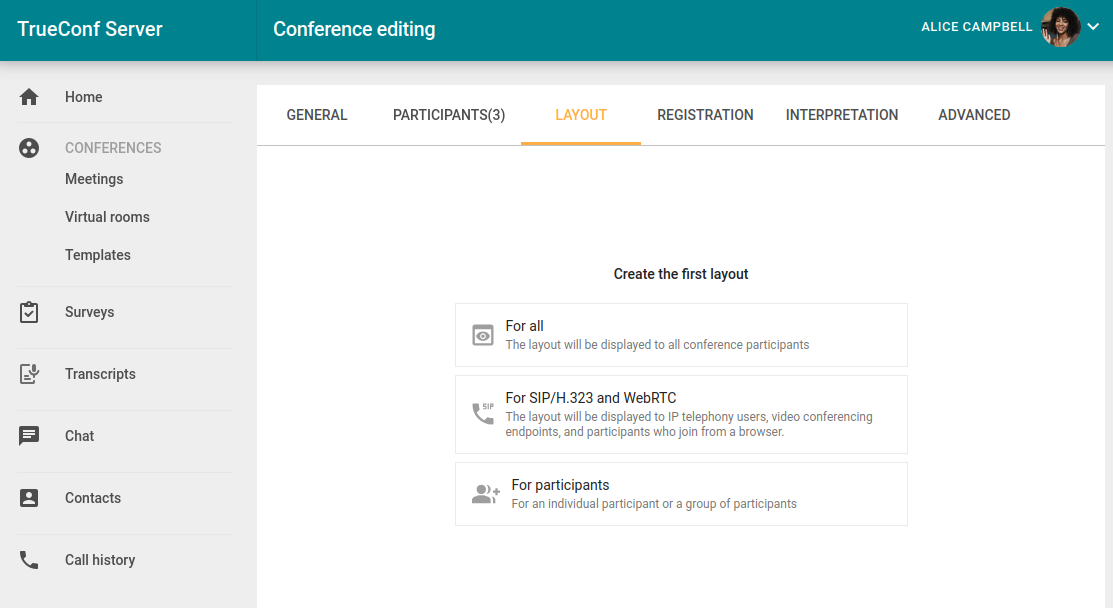Click the Home house icon in sidebar
The height and width of the screenshot is (608, 1113).
click(x=29, y=97)
